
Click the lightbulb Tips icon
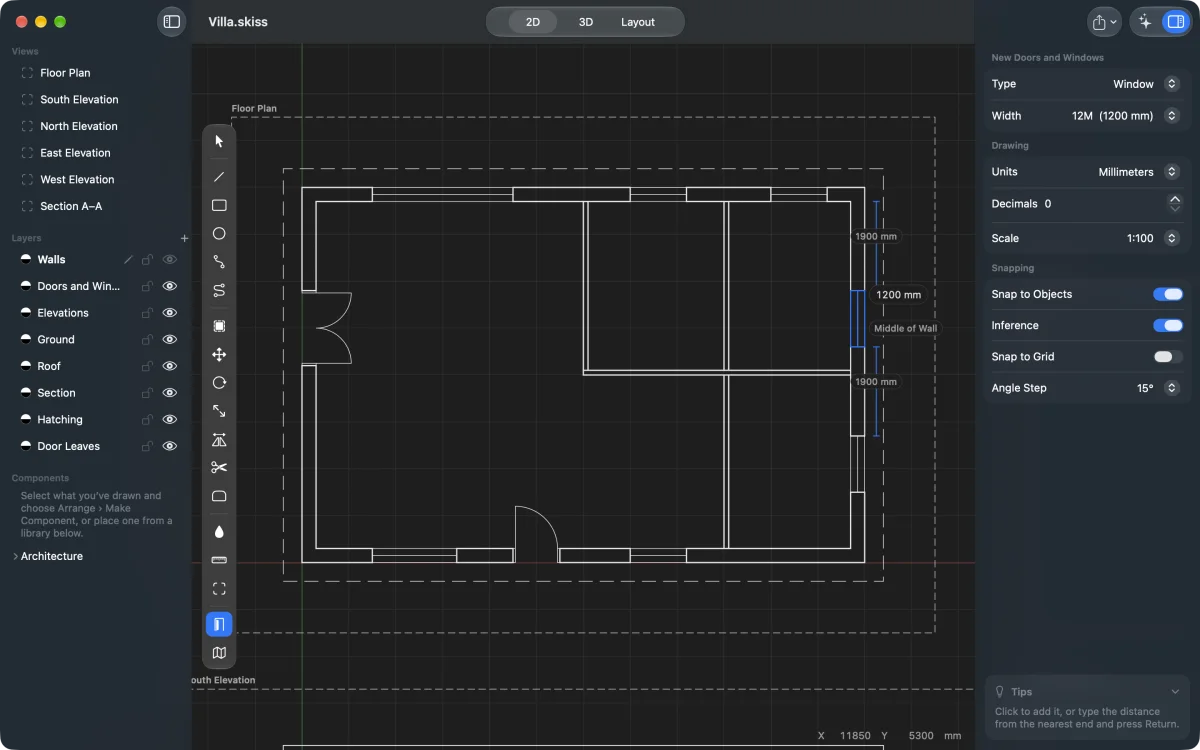(999, 692)
